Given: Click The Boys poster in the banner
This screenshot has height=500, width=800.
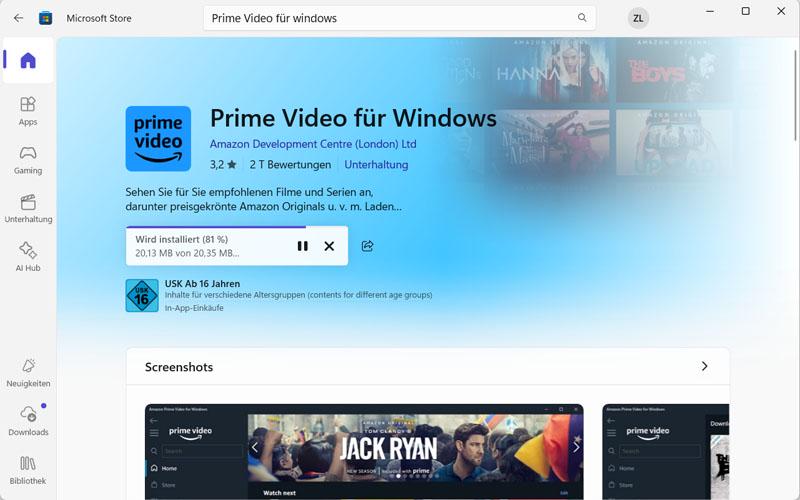Looking at the screenshot, I should pyautogui.click(x=674, y=70).
